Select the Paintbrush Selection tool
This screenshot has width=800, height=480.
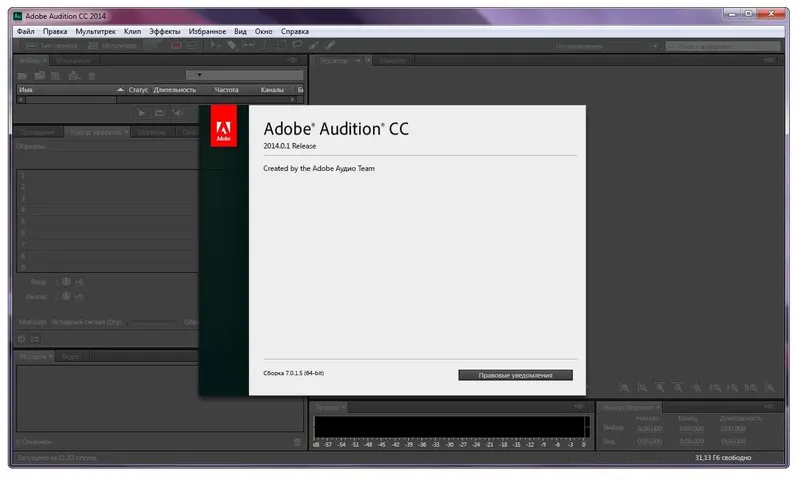coord(314,45)
